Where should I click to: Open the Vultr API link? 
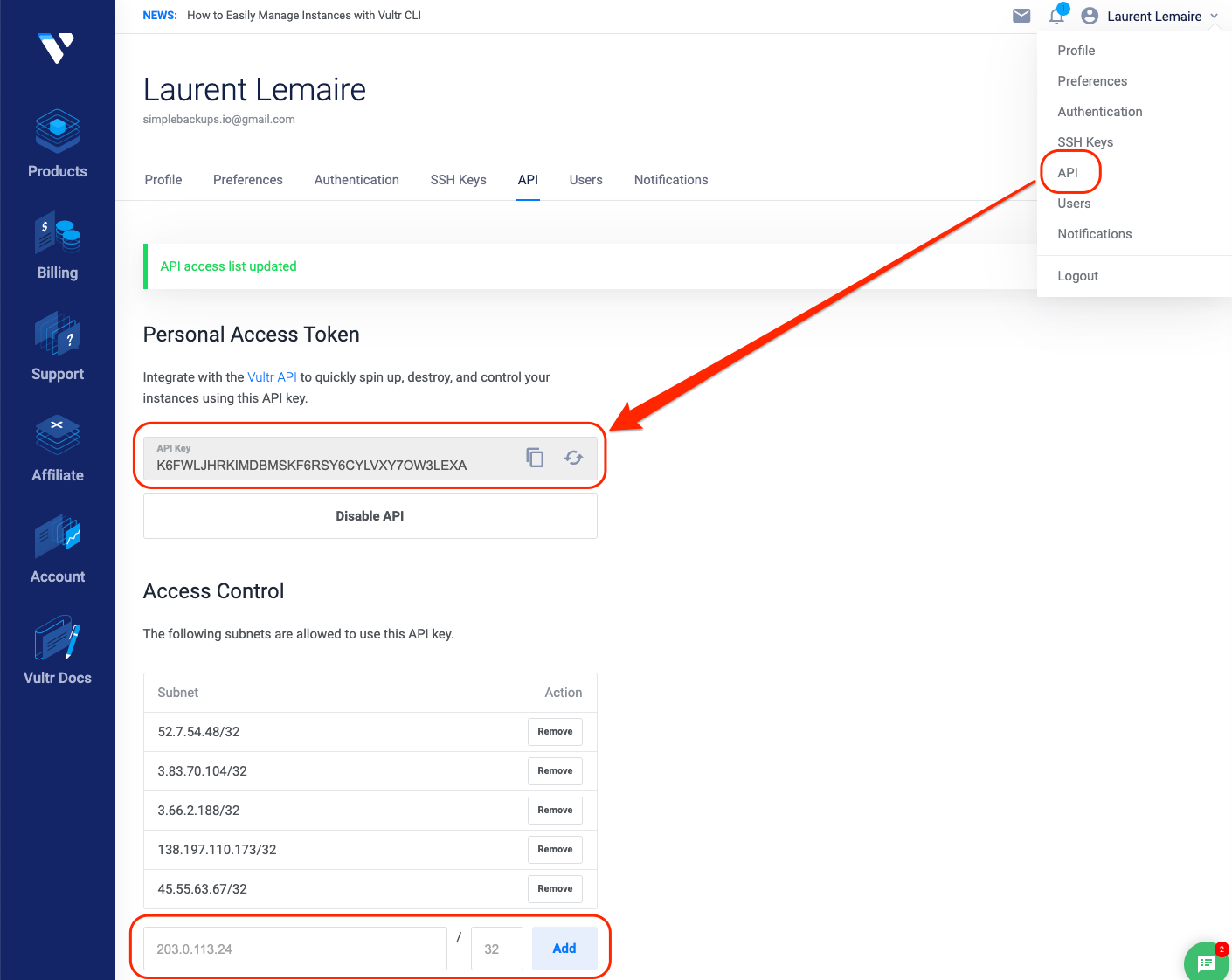[x=272, y=376]
